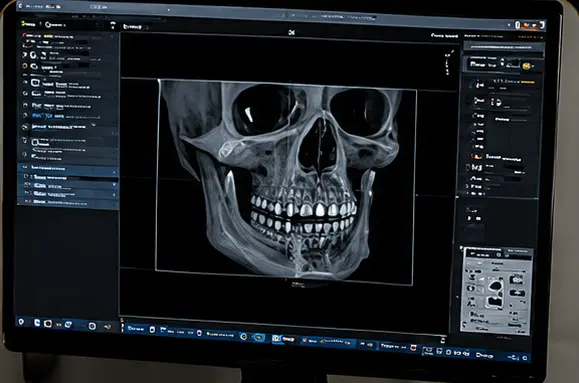The width and height of the screenshot is (579, 383).
Task: Click the white document icon in bottom-left toolbar
Action: 37,323
